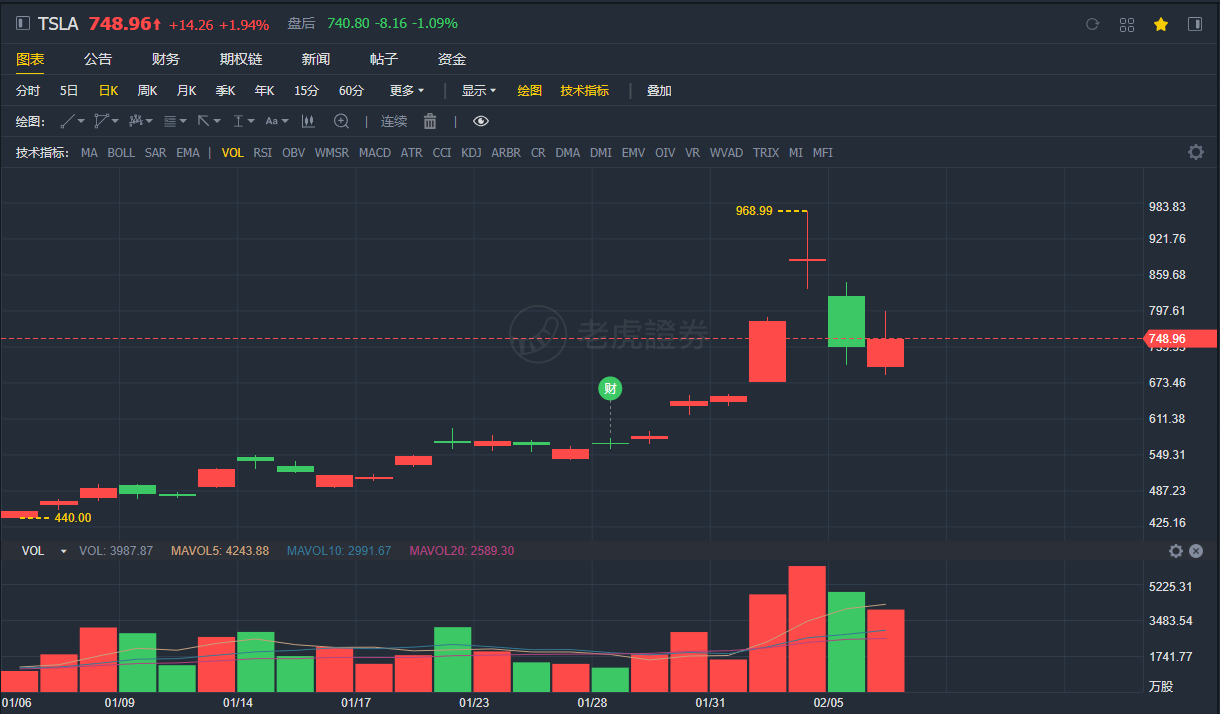
Task: Open the multi-chart grid layout icon
Action: coord(1127,24)
